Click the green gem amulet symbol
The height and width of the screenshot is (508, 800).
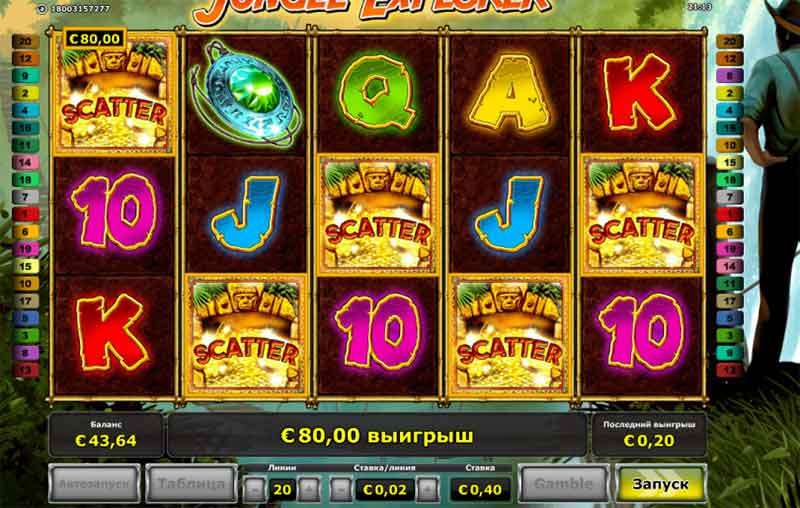[245, 93]
